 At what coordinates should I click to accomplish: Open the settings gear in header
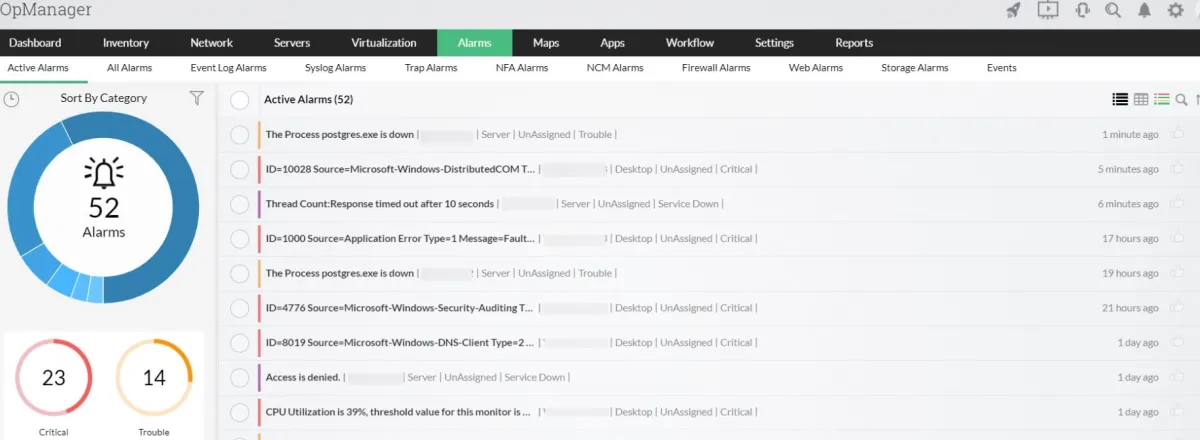[1176, 11]
